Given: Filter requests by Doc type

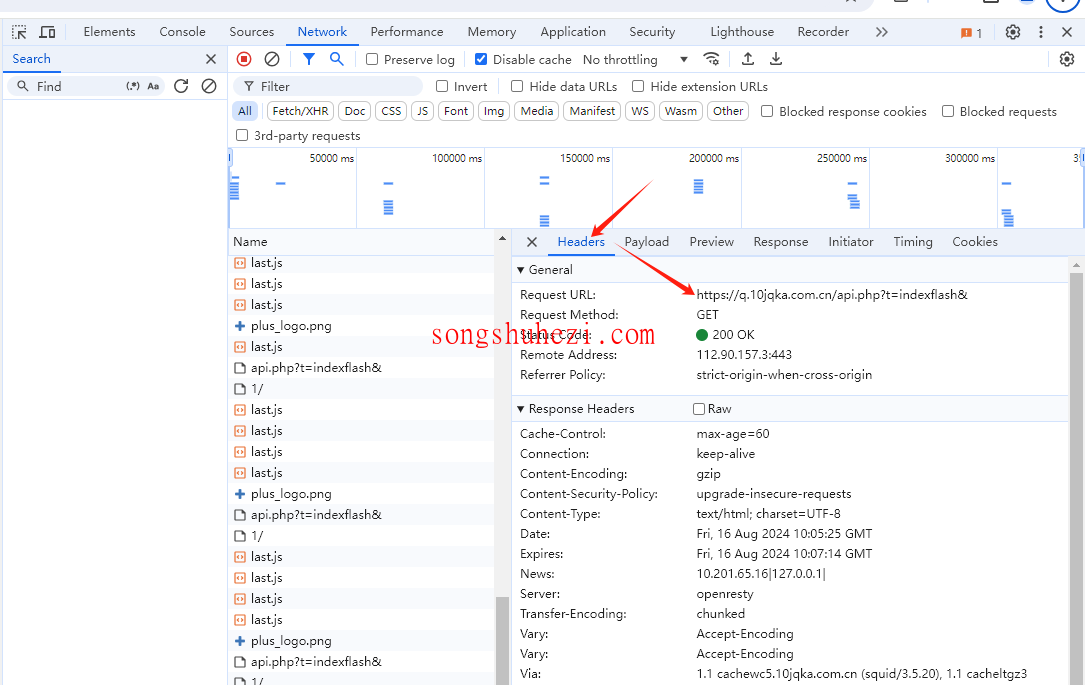Looking at the screenshot, I should [x=355, y=111].
